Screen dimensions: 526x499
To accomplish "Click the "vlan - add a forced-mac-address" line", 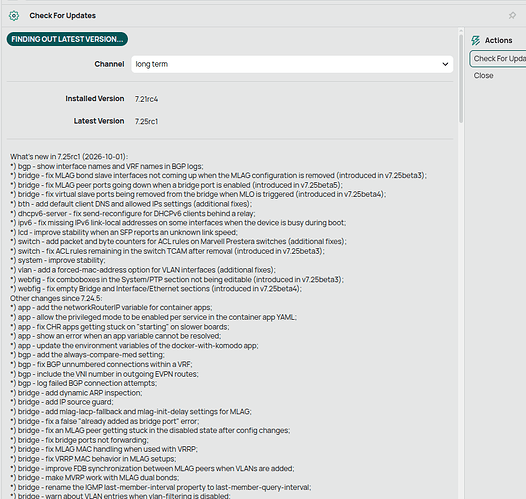I will 143,270.
